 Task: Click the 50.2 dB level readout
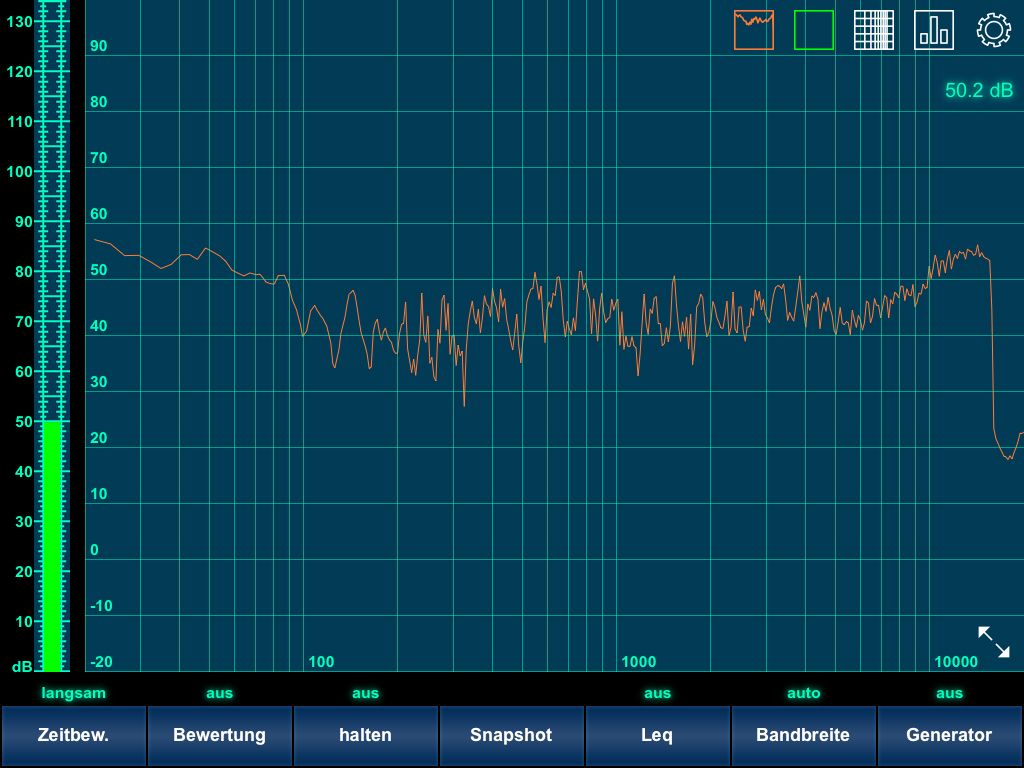pos(979,90)
